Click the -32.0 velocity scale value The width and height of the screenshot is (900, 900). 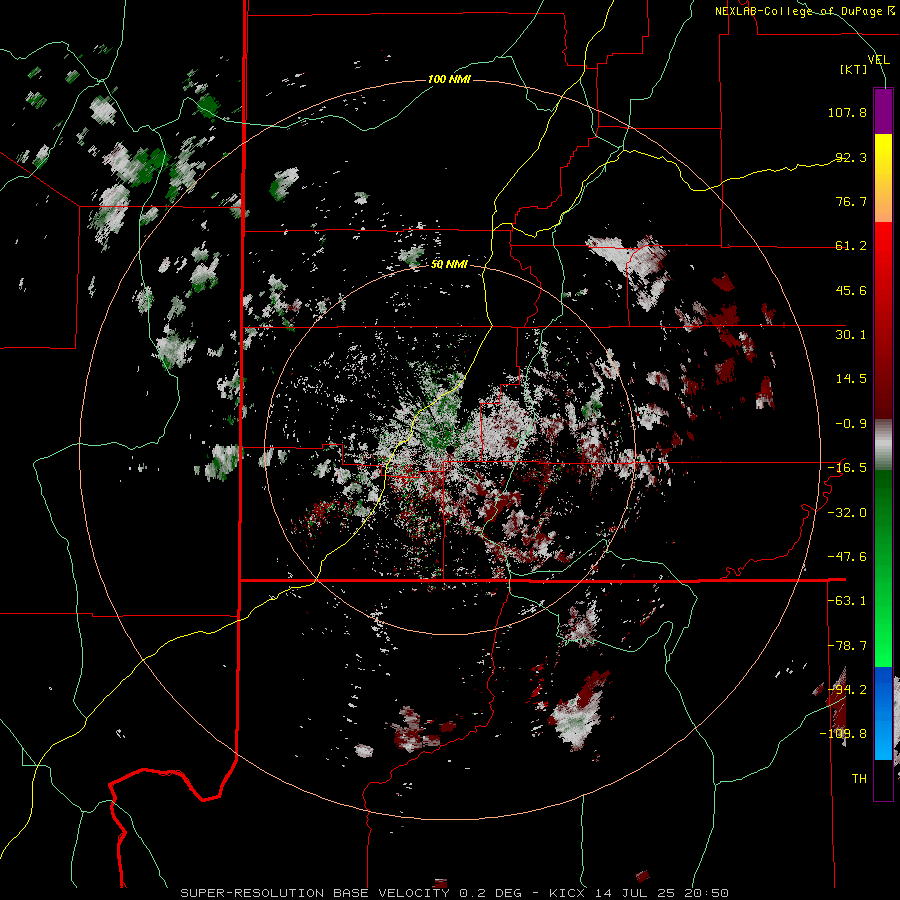(x=847, y=513)
